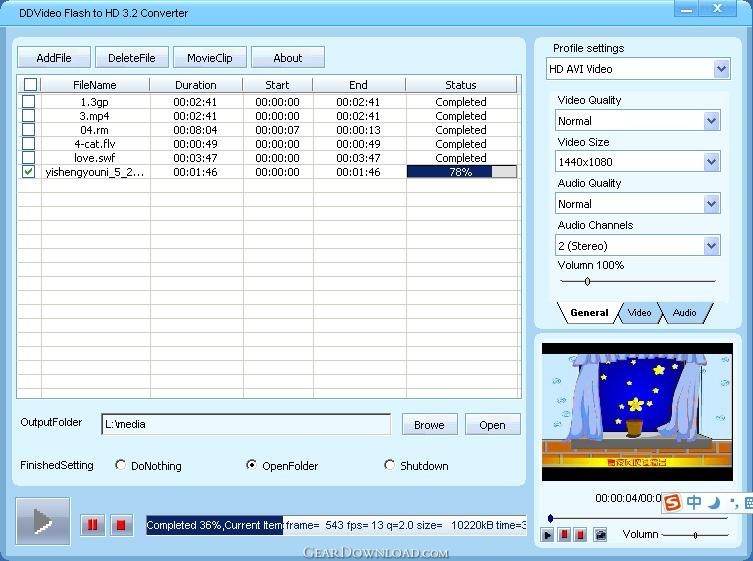Toggle the select-all checkbox in header

30,85
